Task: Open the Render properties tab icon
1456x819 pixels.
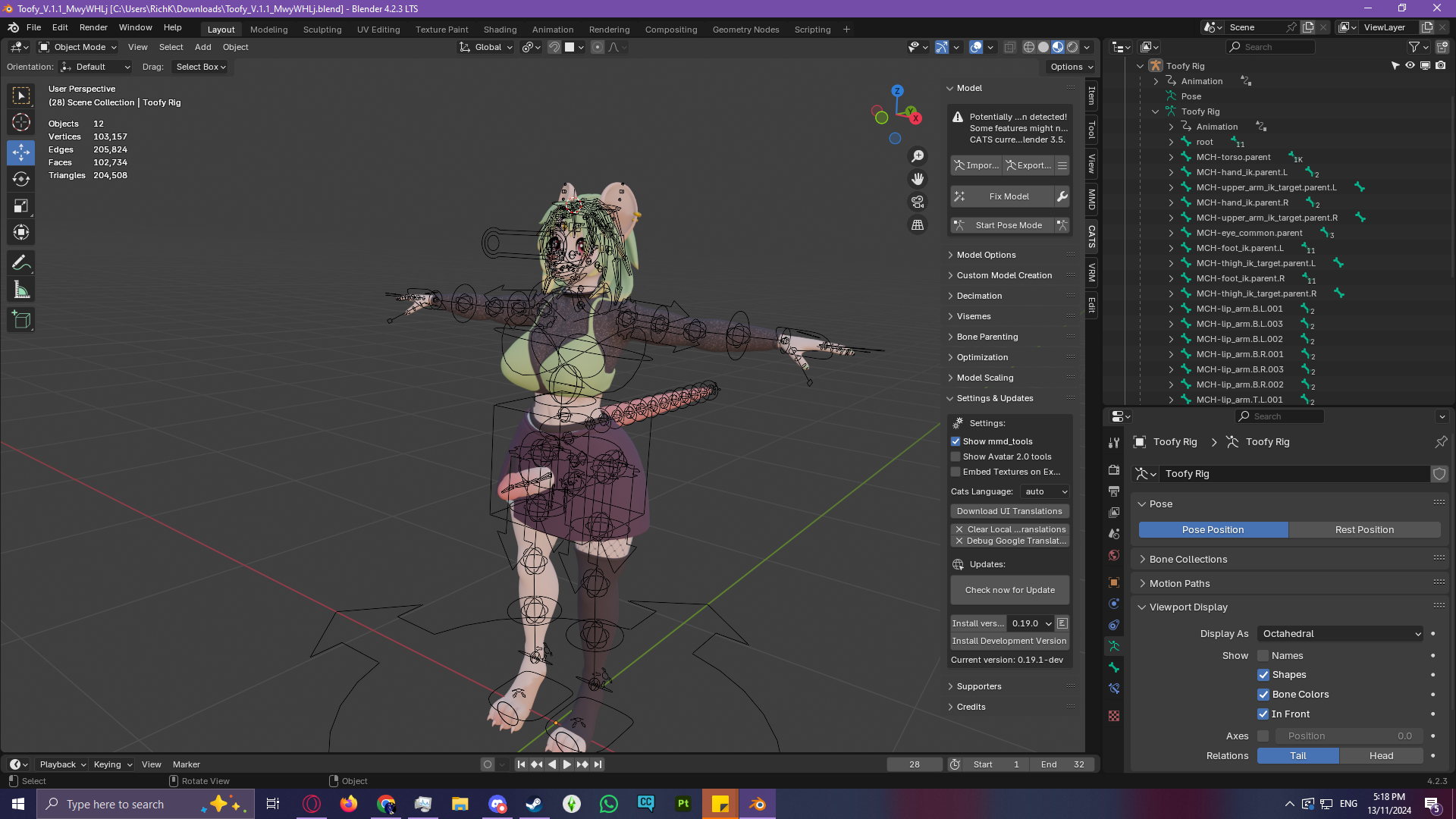Action: 1114,470
